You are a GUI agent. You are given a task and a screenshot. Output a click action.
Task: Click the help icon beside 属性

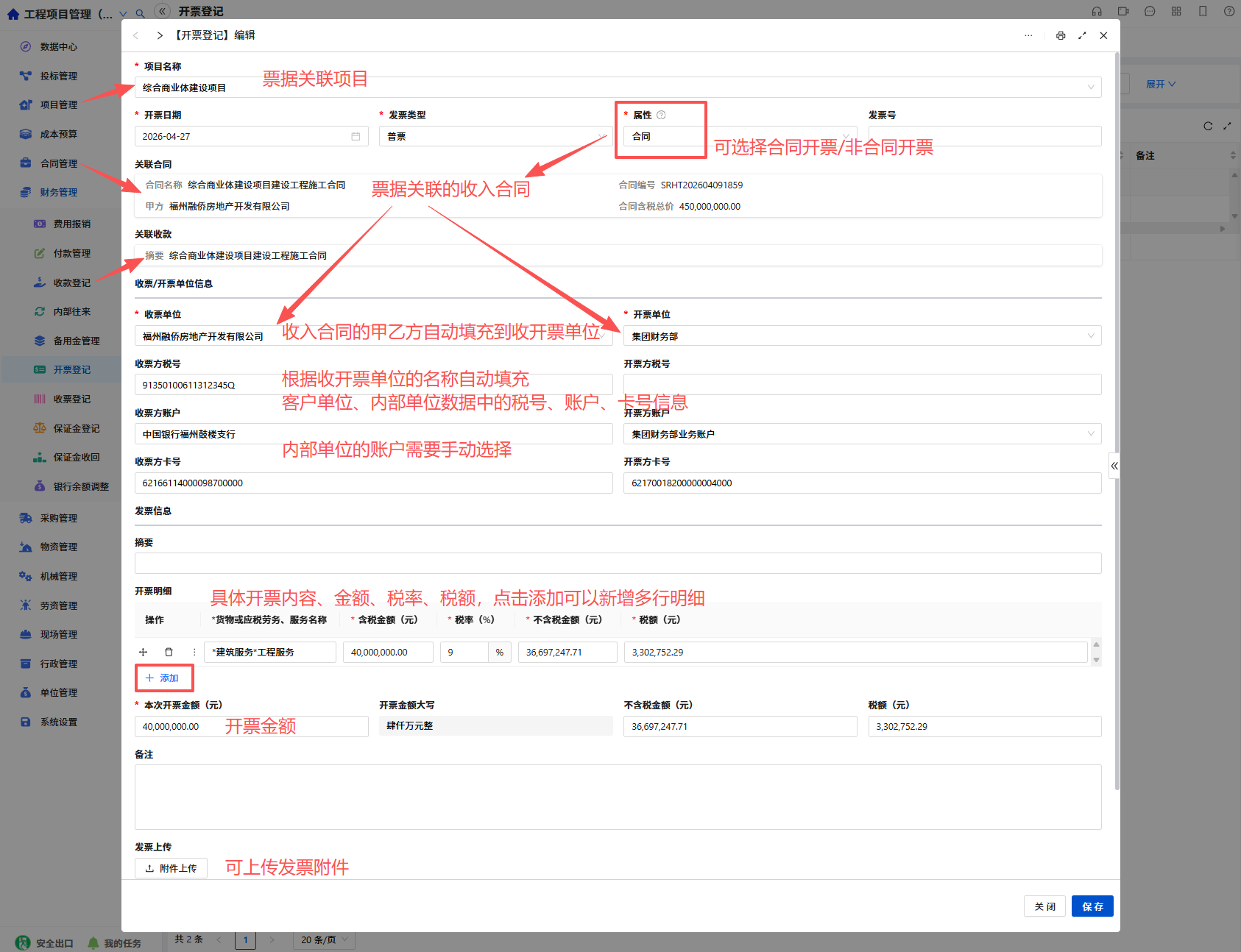pyautogui.click(x=661, y=115)
